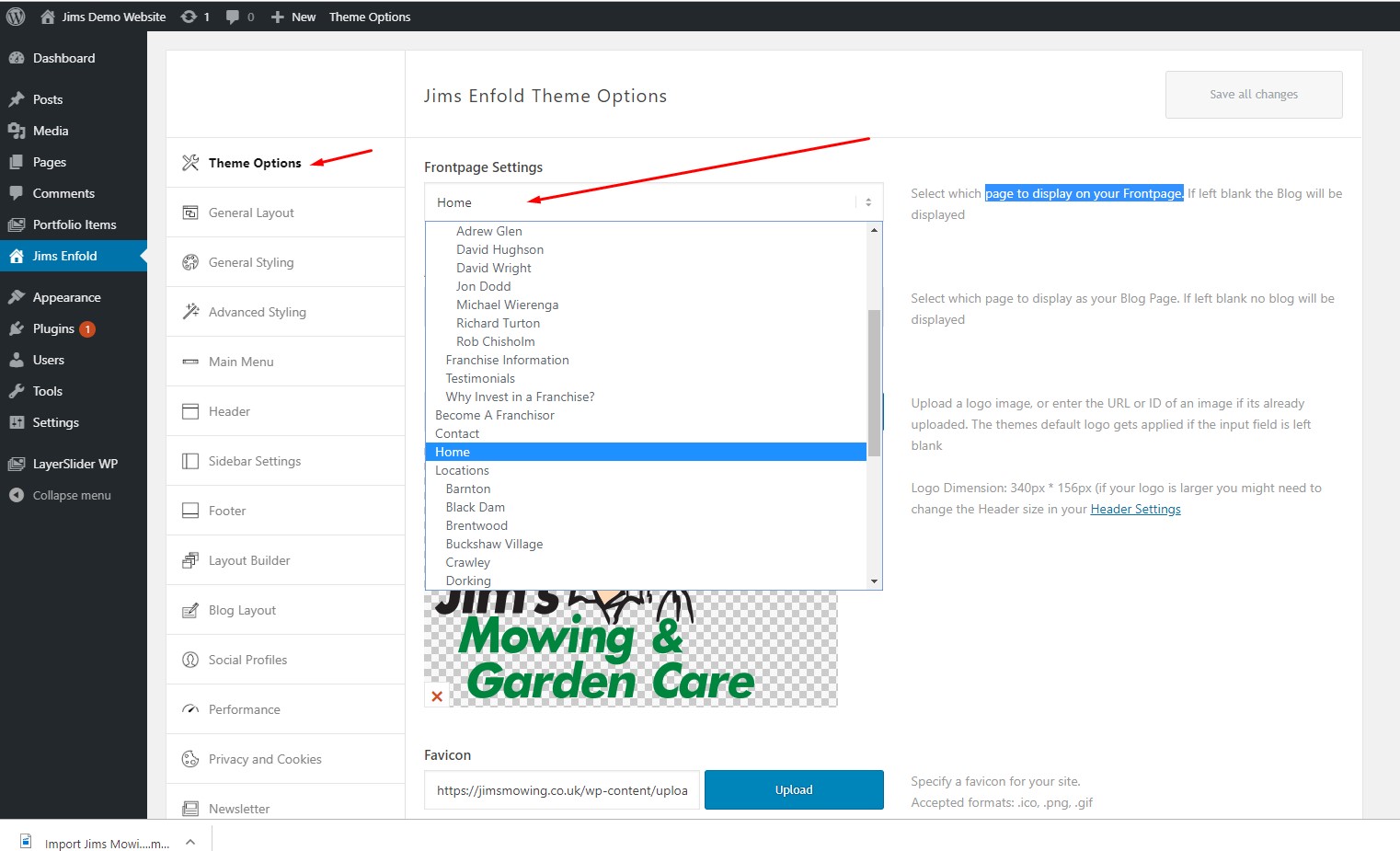
Task: Switch to Social Profiles tab
Action: 285,660
